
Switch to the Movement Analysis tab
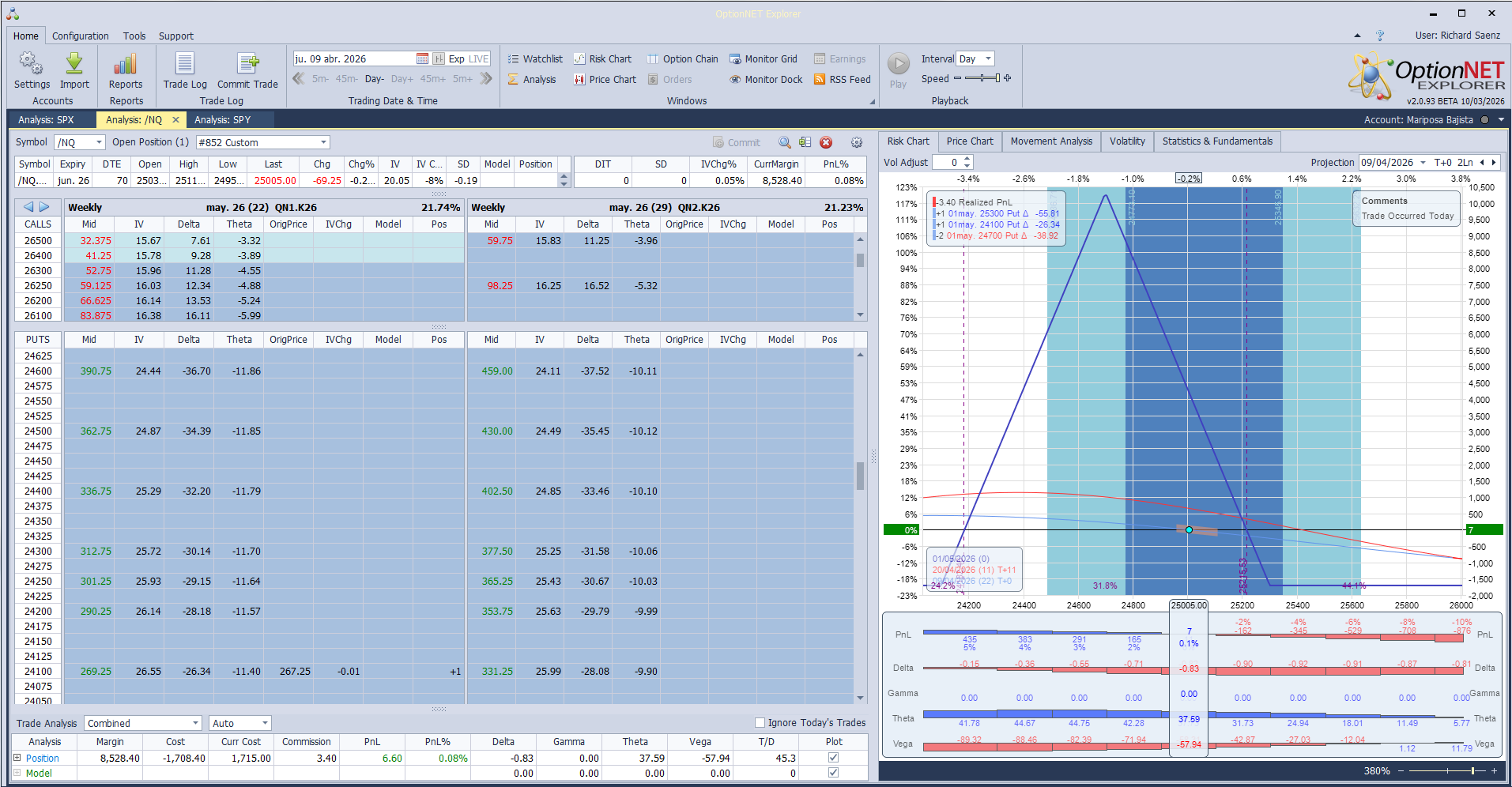(1051, 141)
